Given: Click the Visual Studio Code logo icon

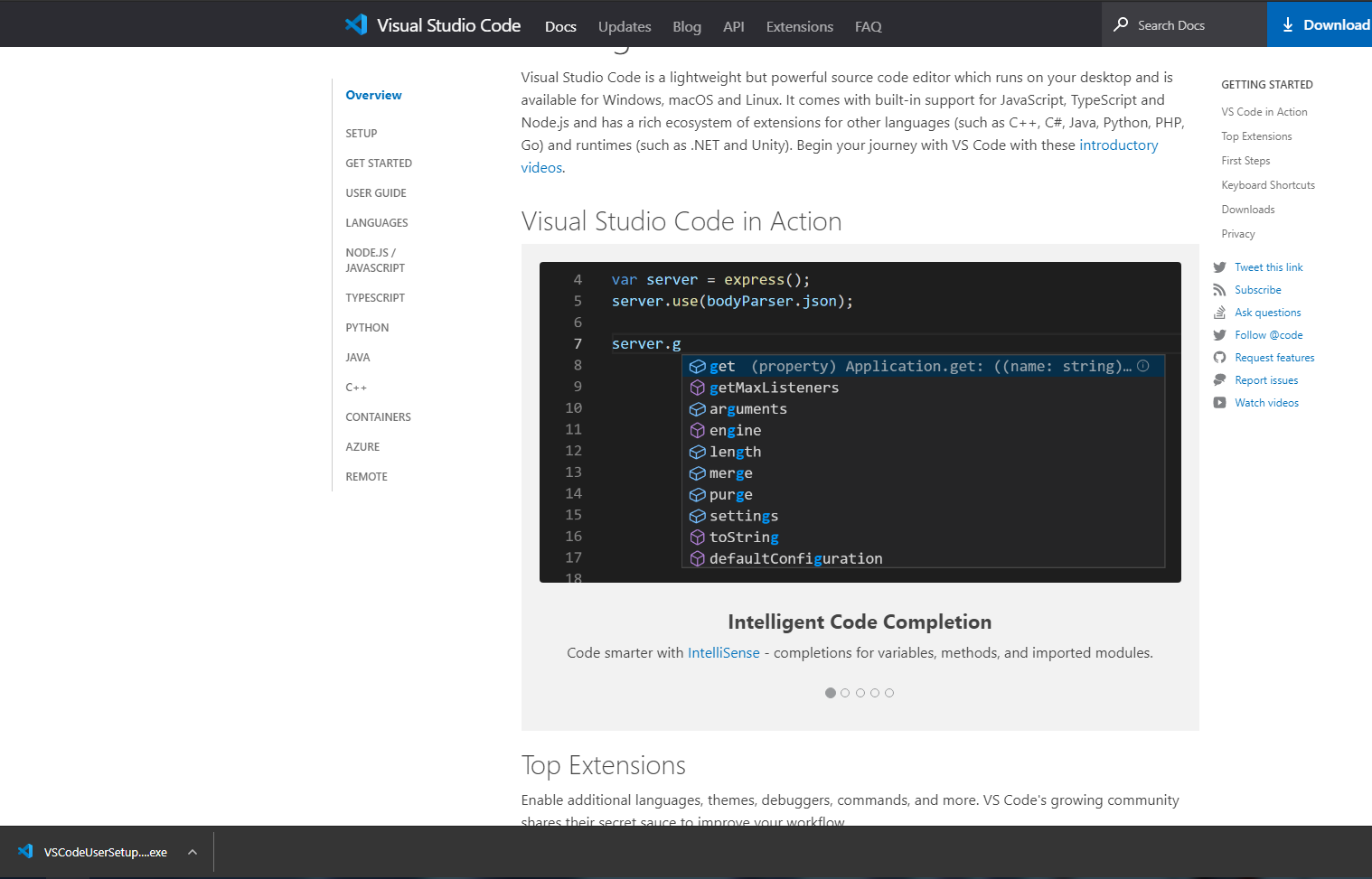Looking at the screenshot, I should pos(356,25).
